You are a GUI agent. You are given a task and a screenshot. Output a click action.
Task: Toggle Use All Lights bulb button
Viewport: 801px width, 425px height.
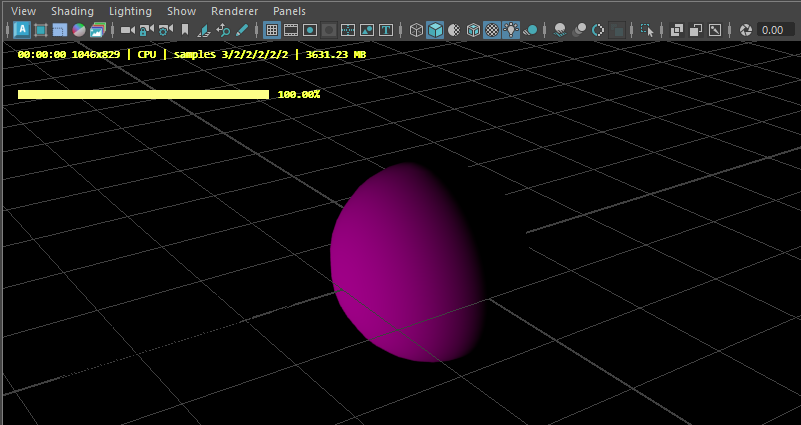(x=511, y=30)
